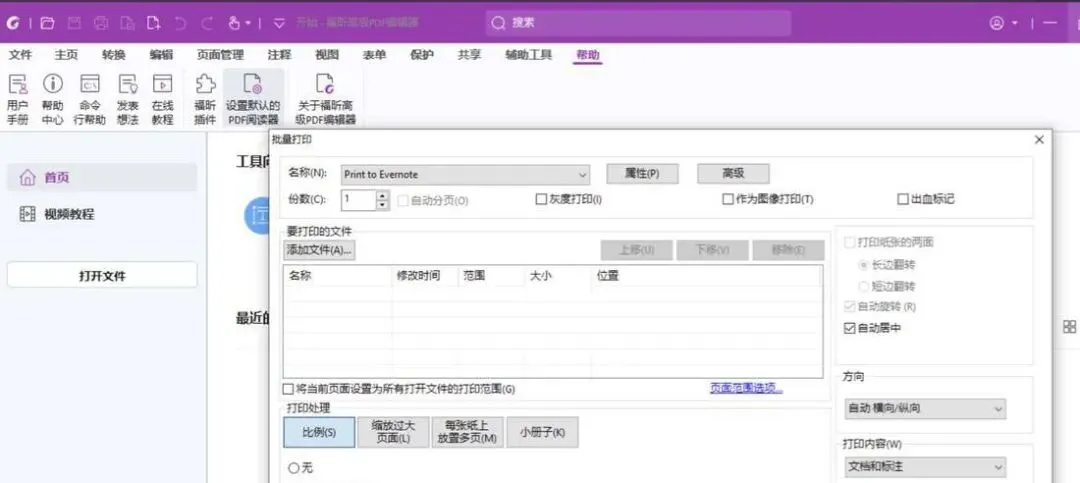Open the 方向 dropdown 自动 横向/纵向
Screen dimensions: 1080x483
pyautogui.click(x=925, y=409)
